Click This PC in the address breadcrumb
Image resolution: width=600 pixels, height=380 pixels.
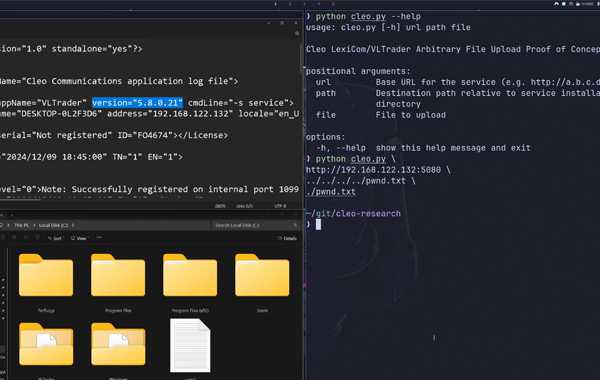[21, 225]
